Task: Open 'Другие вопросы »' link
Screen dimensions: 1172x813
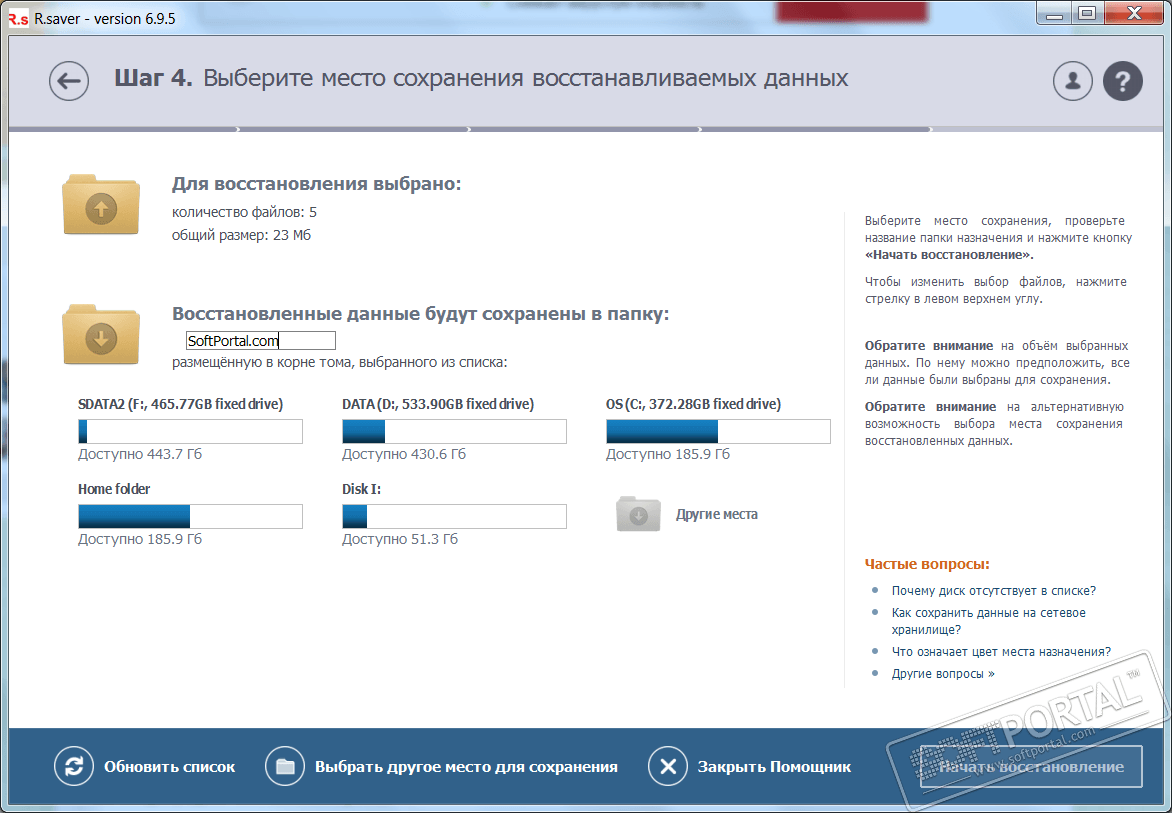Action: tap(943, 673)
